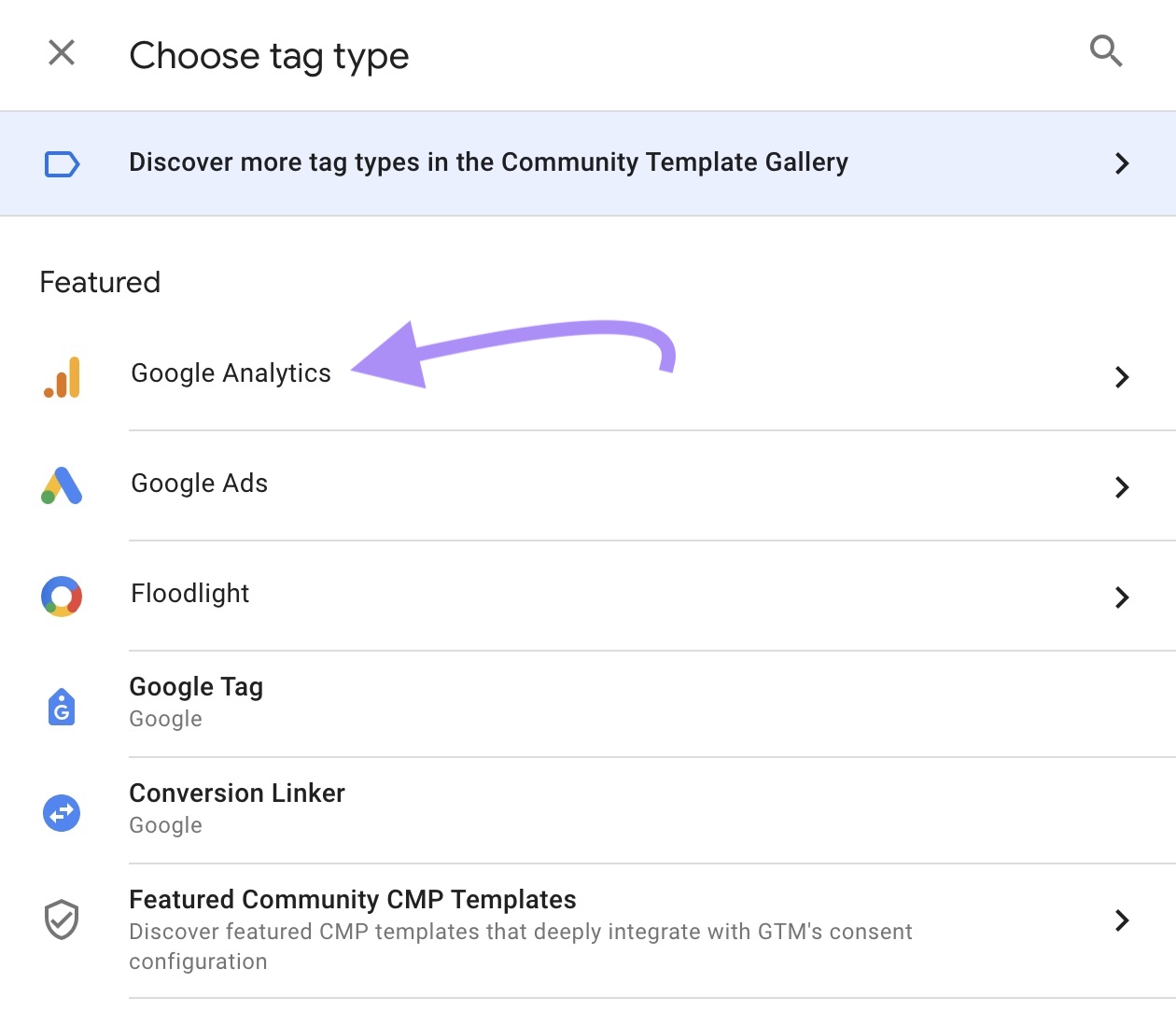This screenshot has width=1176, height=1025.
Task: Expand the Google Ads row chevron
Action: click(x=1122, y=487)
